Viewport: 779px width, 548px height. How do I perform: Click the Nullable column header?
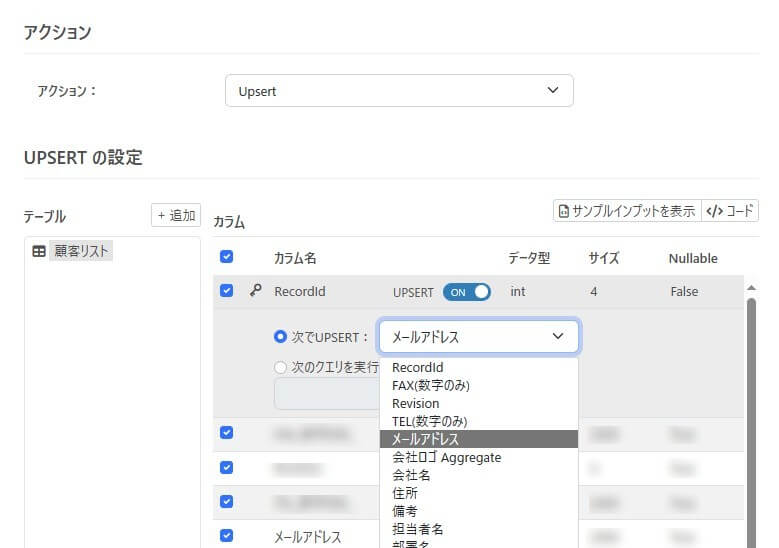click(693, 258)
